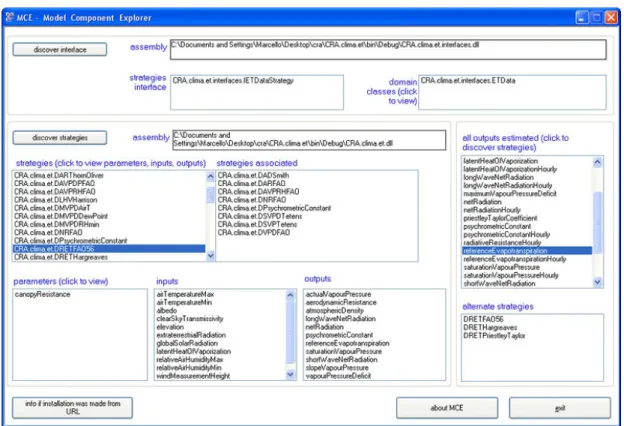This screenshot has height=426, width=624.
Task: Click the MCE title bar app icon
Action: coord(10,17)
